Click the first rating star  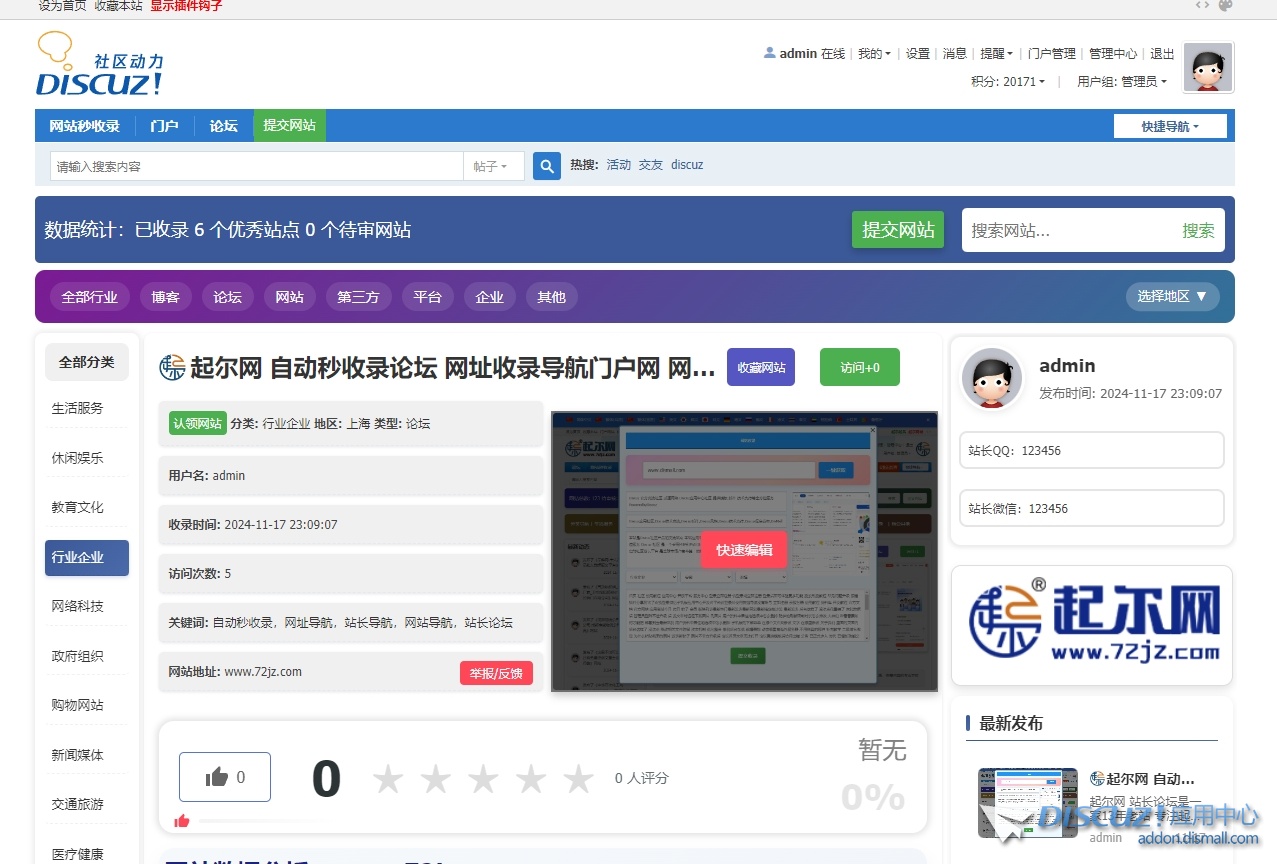pos(388,778)
